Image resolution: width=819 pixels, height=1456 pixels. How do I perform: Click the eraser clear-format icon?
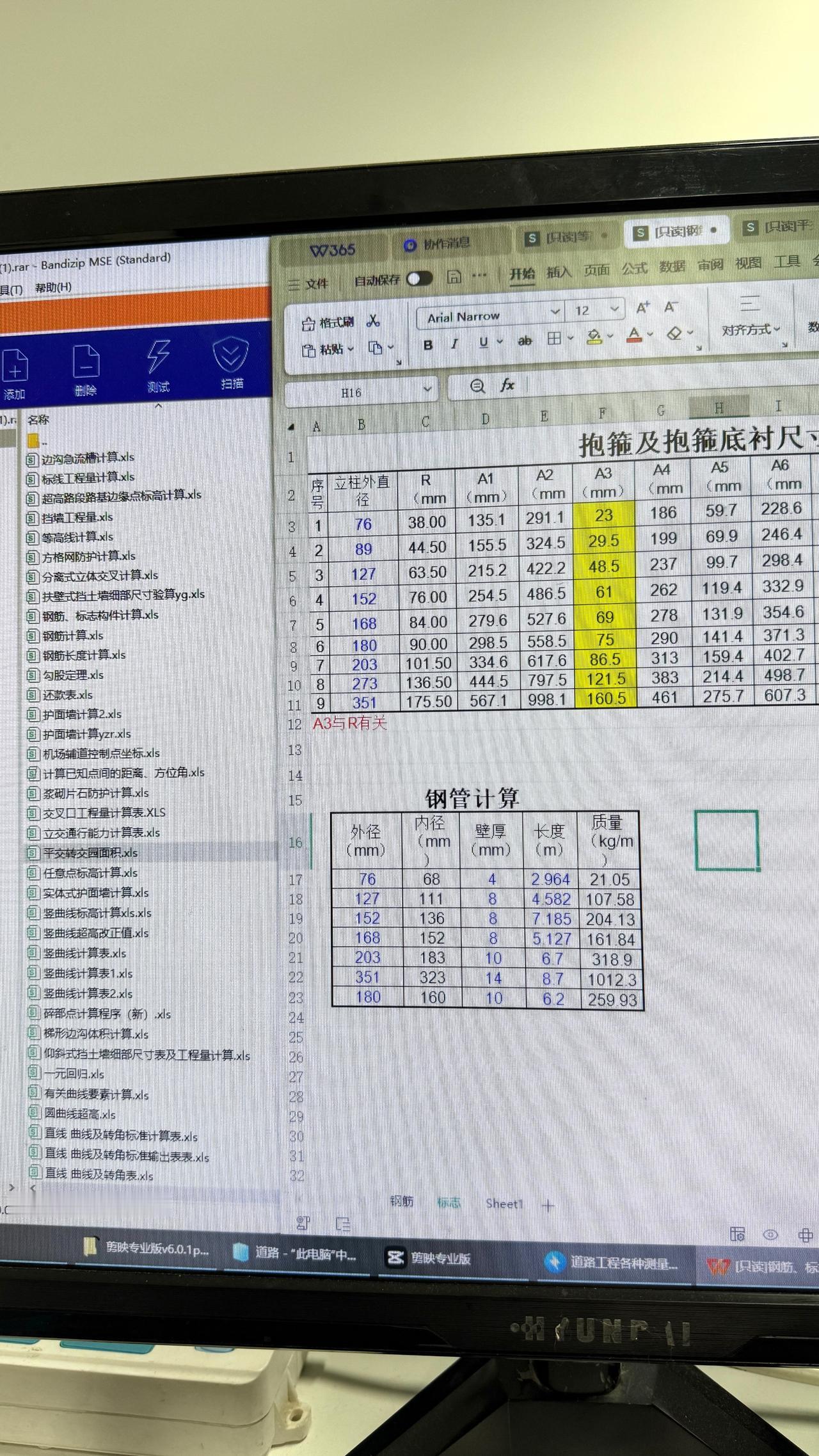click(x=674, y=333)
